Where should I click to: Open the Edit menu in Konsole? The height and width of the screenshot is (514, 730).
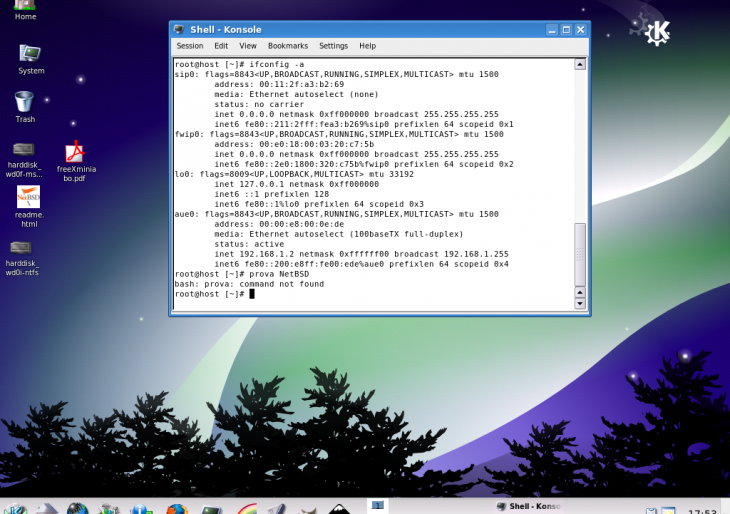[221, 46]
